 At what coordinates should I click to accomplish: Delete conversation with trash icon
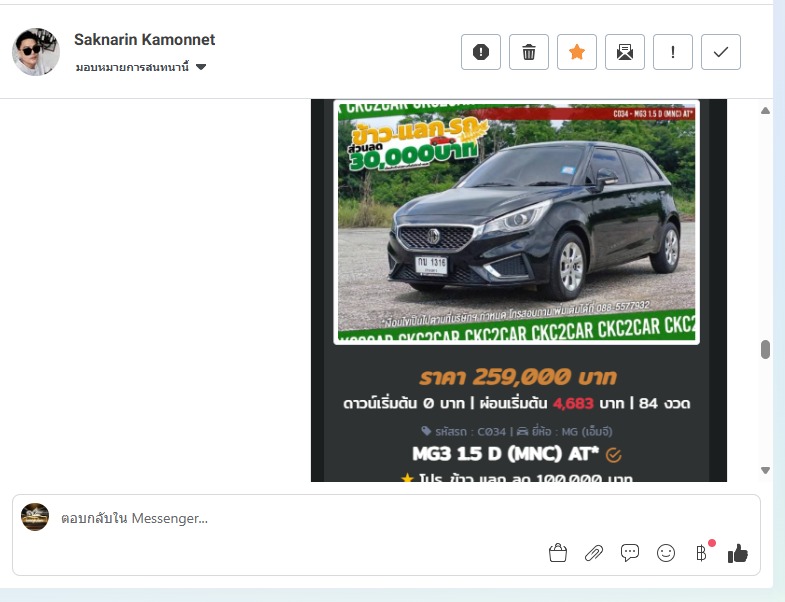pos(529,52)
